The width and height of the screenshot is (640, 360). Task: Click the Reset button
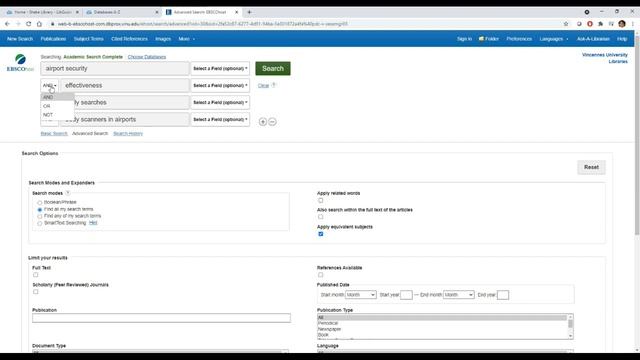591,167
